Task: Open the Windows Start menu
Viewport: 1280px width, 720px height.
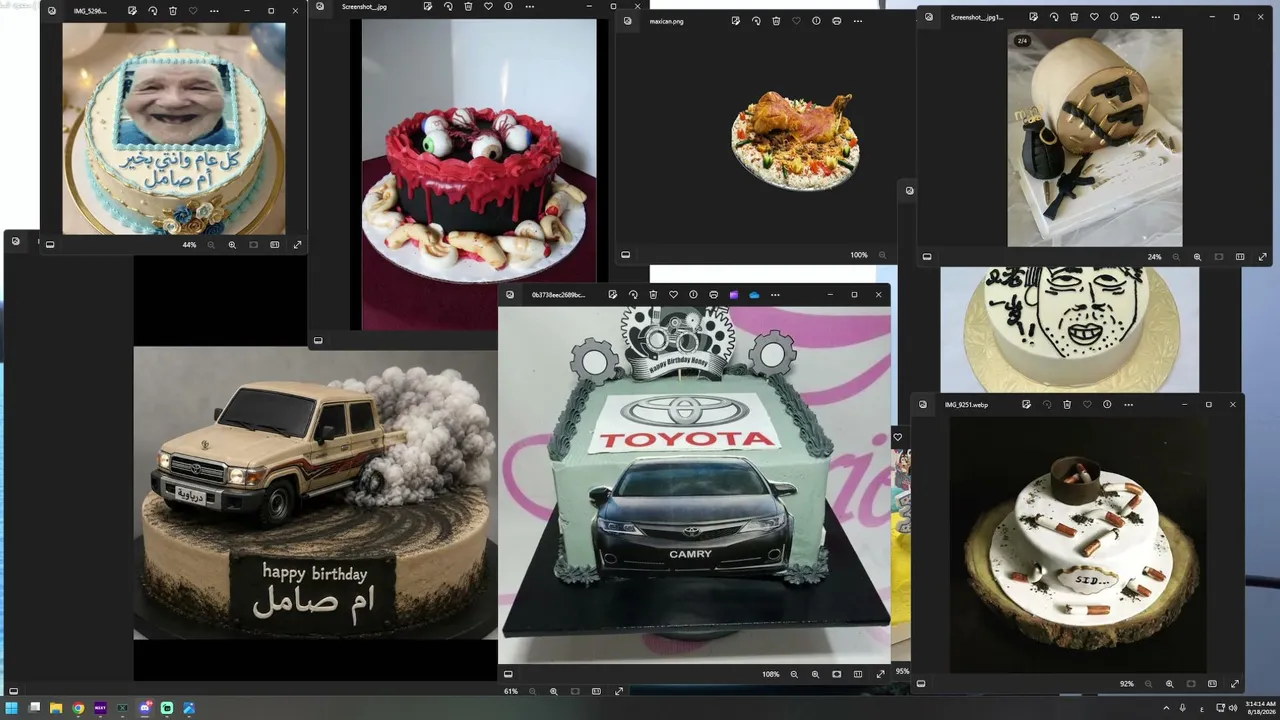Action: pos(12,708)
